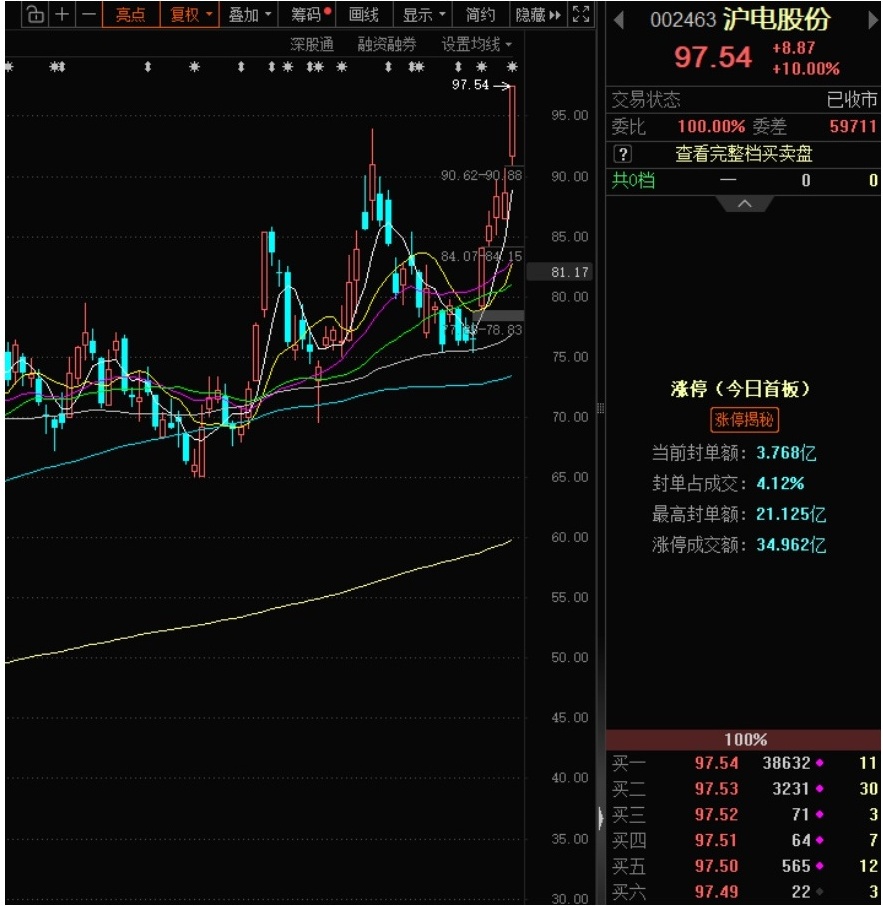Toggle the 简约 simple view mode
883x906 pixels.
click(480, 15)
